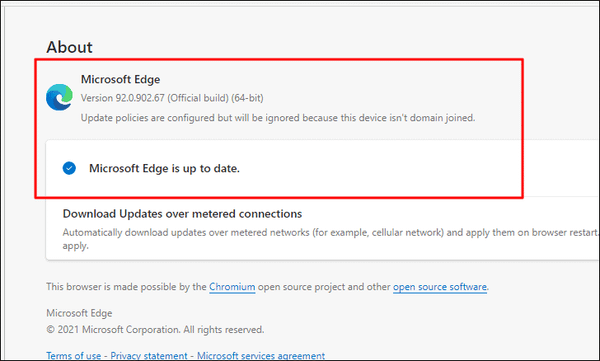The width and height of the screenshot is (600, 361).
Task: Click the Version 92.0.902.67 text
Action: (122, 98)
